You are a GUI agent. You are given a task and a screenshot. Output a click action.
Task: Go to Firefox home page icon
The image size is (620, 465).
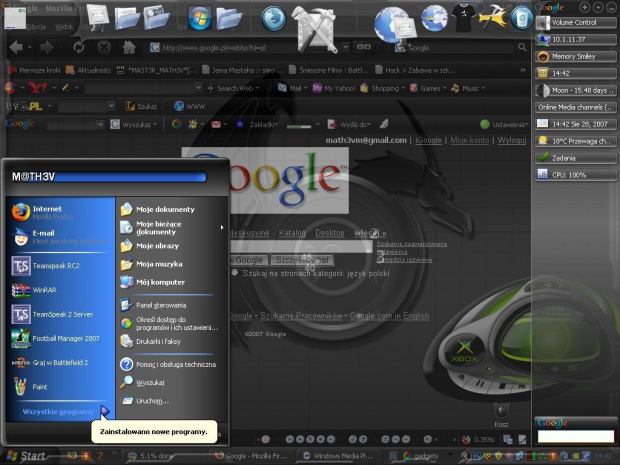(129, 48)
